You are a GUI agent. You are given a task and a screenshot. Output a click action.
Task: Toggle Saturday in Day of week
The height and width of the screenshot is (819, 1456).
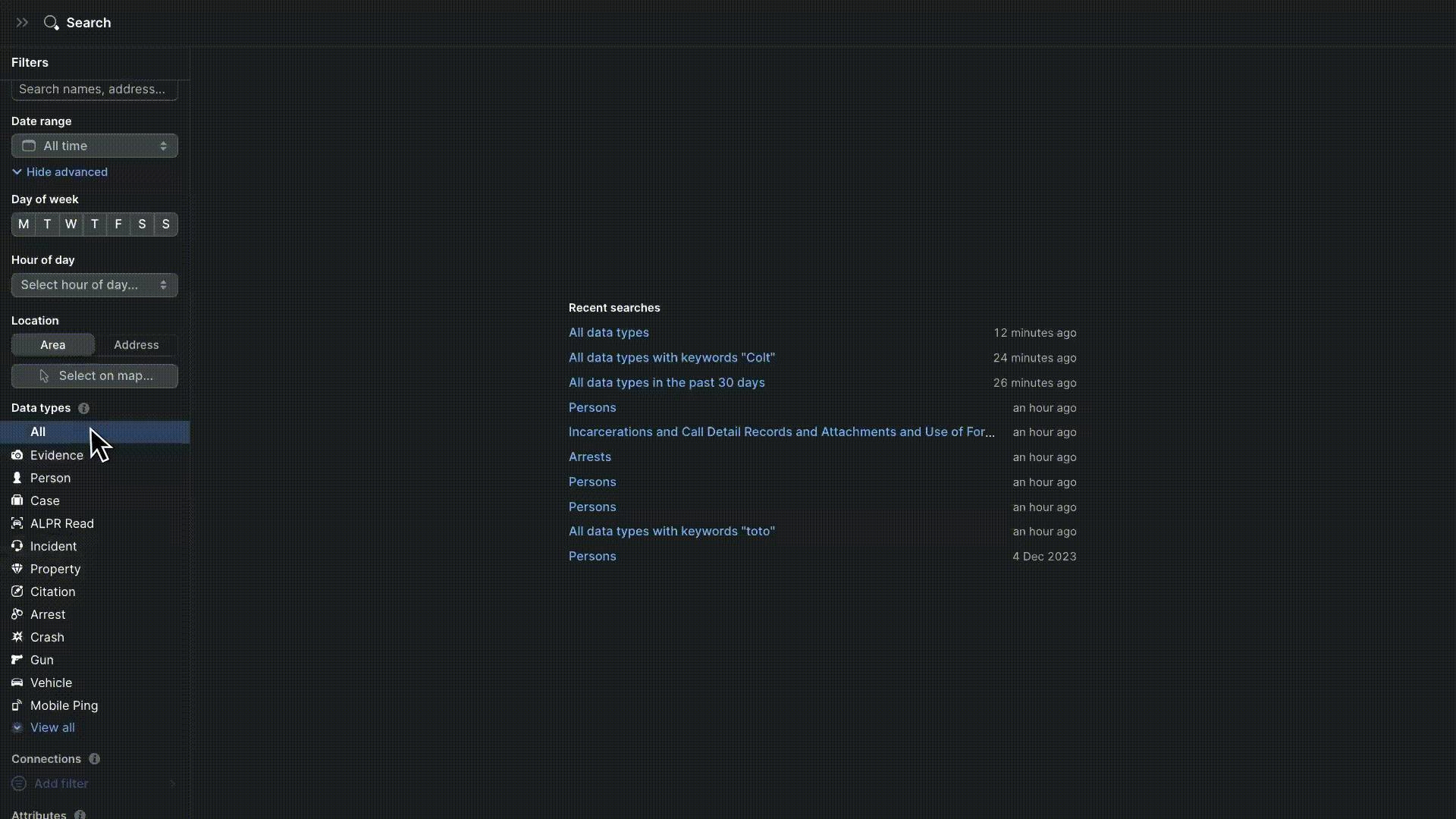click(142, 224)
